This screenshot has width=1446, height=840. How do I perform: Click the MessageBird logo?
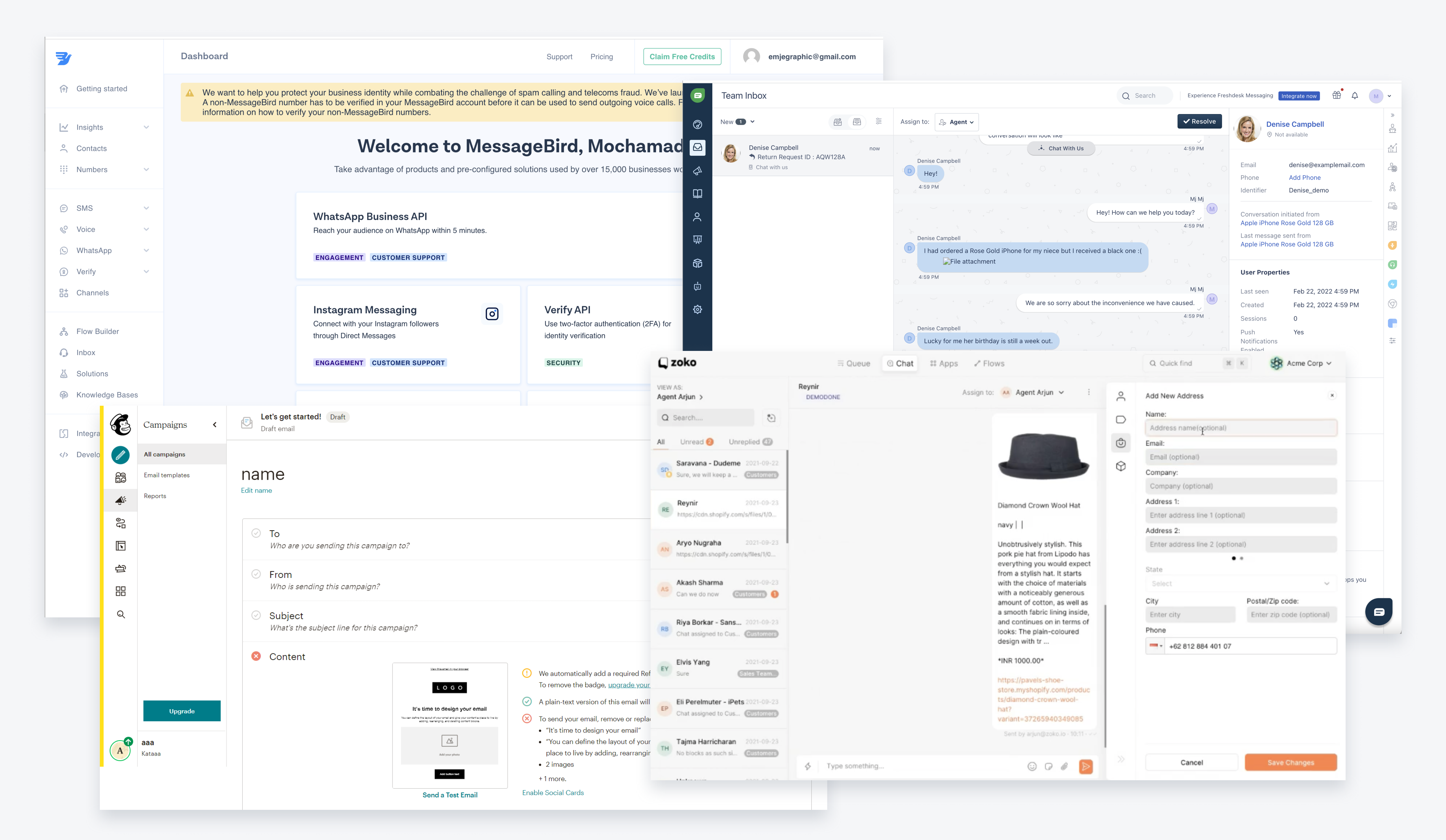tap(63, 58)
